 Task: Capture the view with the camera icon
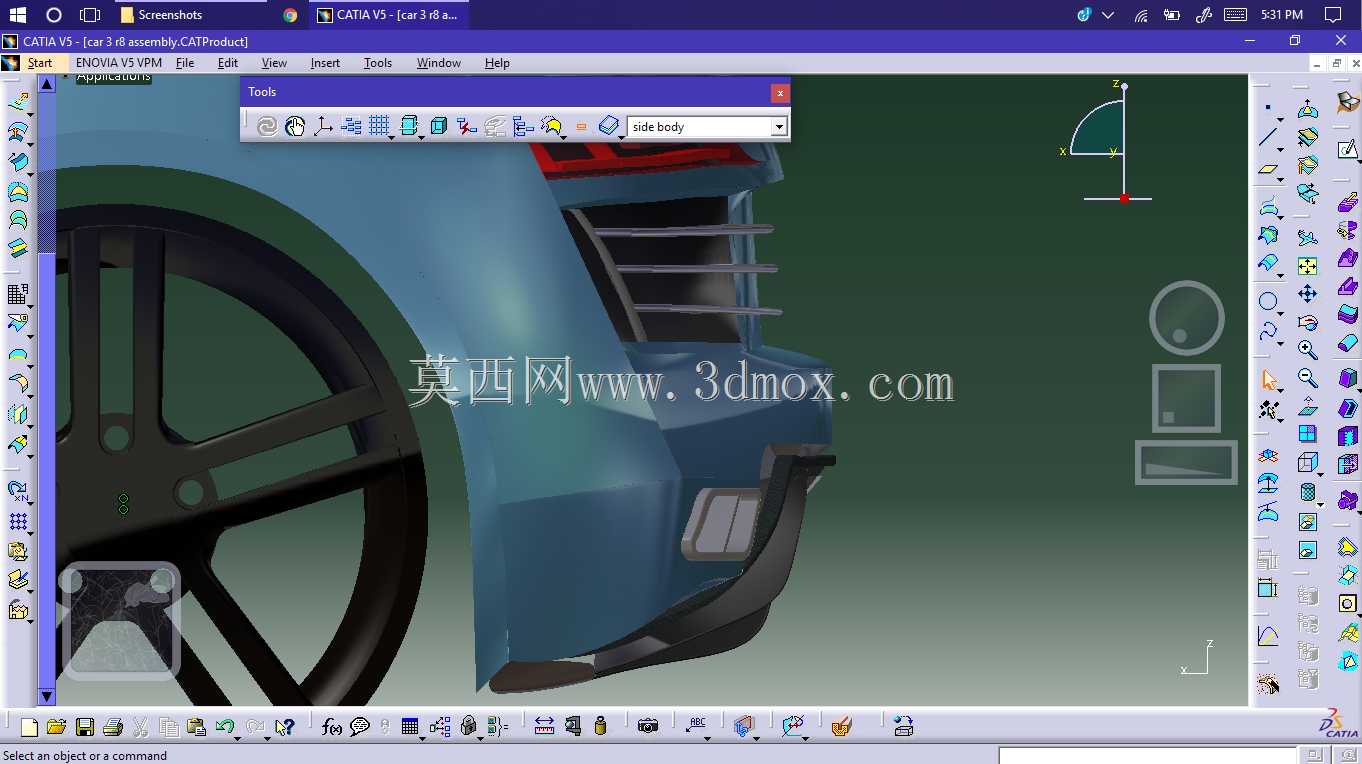(648, 727)
